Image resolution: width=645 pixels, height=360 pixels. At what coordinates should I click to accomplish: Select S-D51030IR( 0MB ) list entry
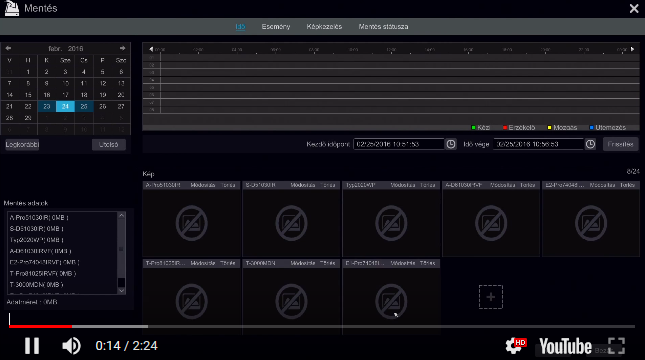click(x=37, y=228)
